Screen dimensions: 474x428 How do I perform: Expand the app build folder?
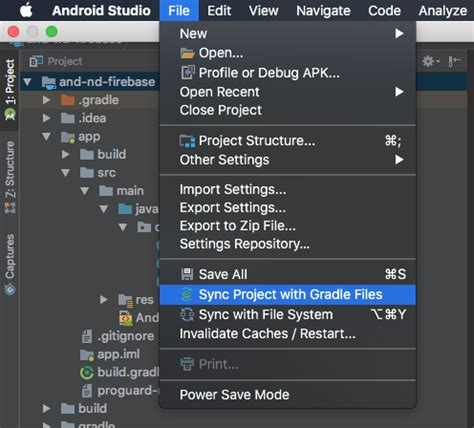[66, 154]
